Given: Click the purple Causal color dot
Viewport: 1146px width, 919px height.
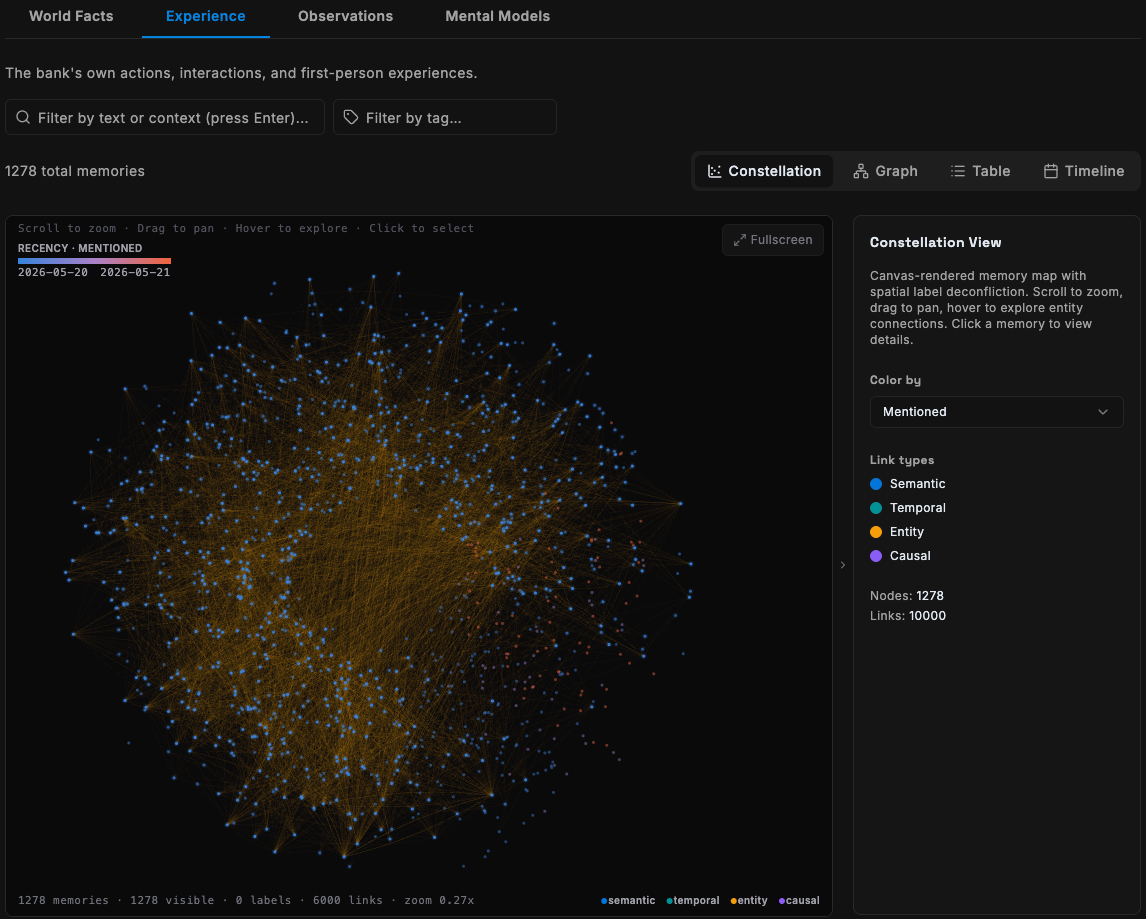Looking at the screenshot, I should (876, 556).
